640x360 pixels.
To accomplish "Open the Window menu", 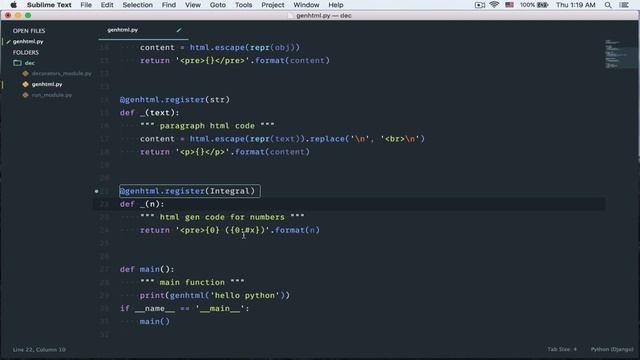I will [306, 5].
